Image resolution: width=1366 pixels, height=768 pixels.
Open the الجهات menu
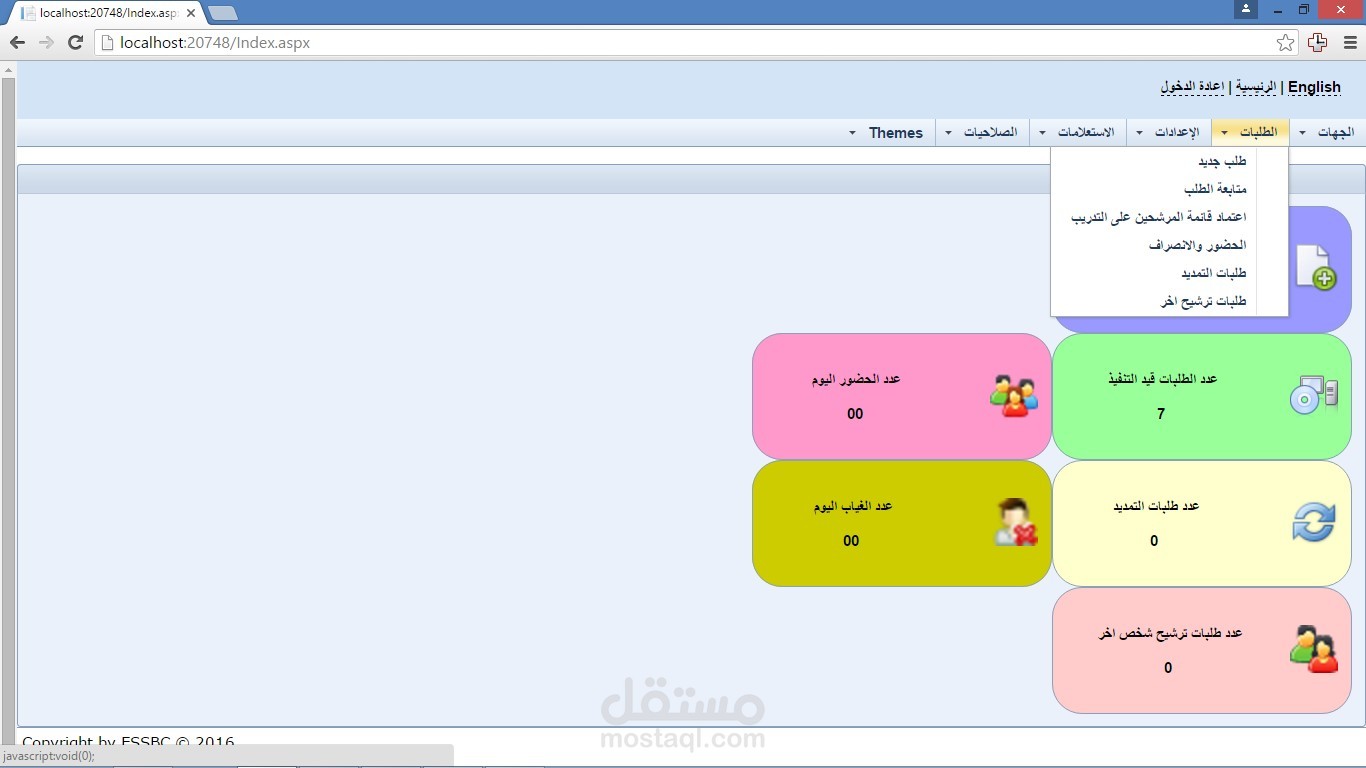1335,133
